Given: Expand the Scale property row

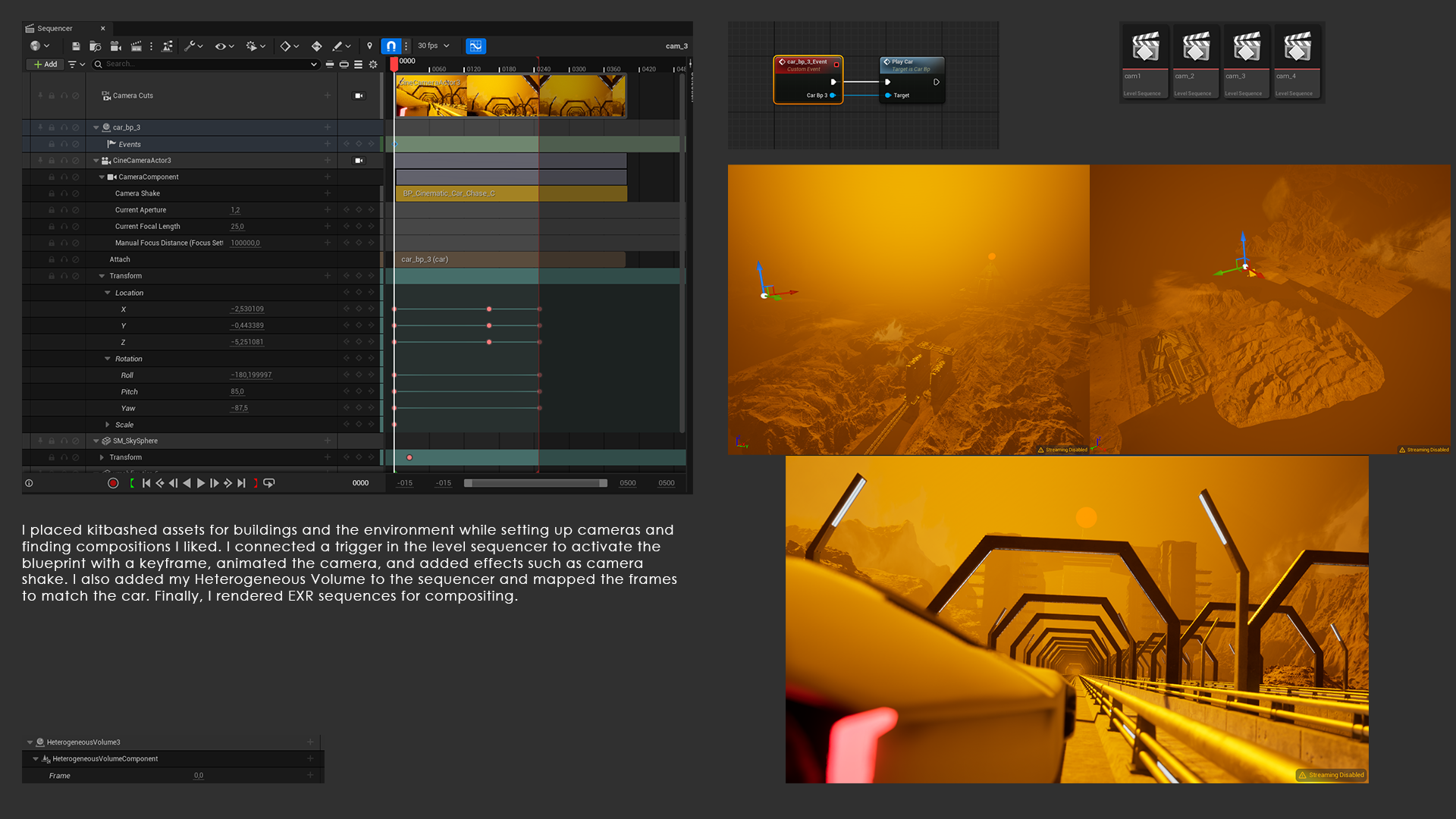Looking at the screenshot, I should click(x=108, y=425).
